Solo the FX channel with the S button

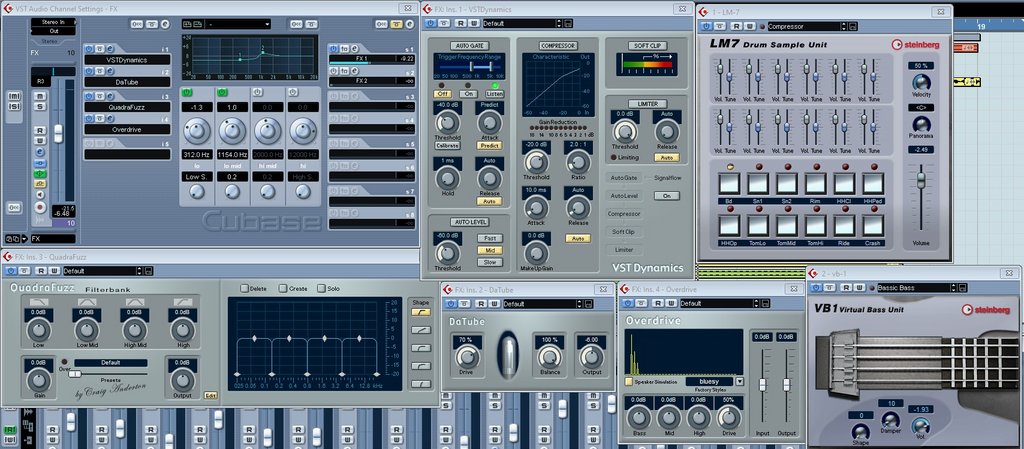pyautogui.click(x=40, y=106)
